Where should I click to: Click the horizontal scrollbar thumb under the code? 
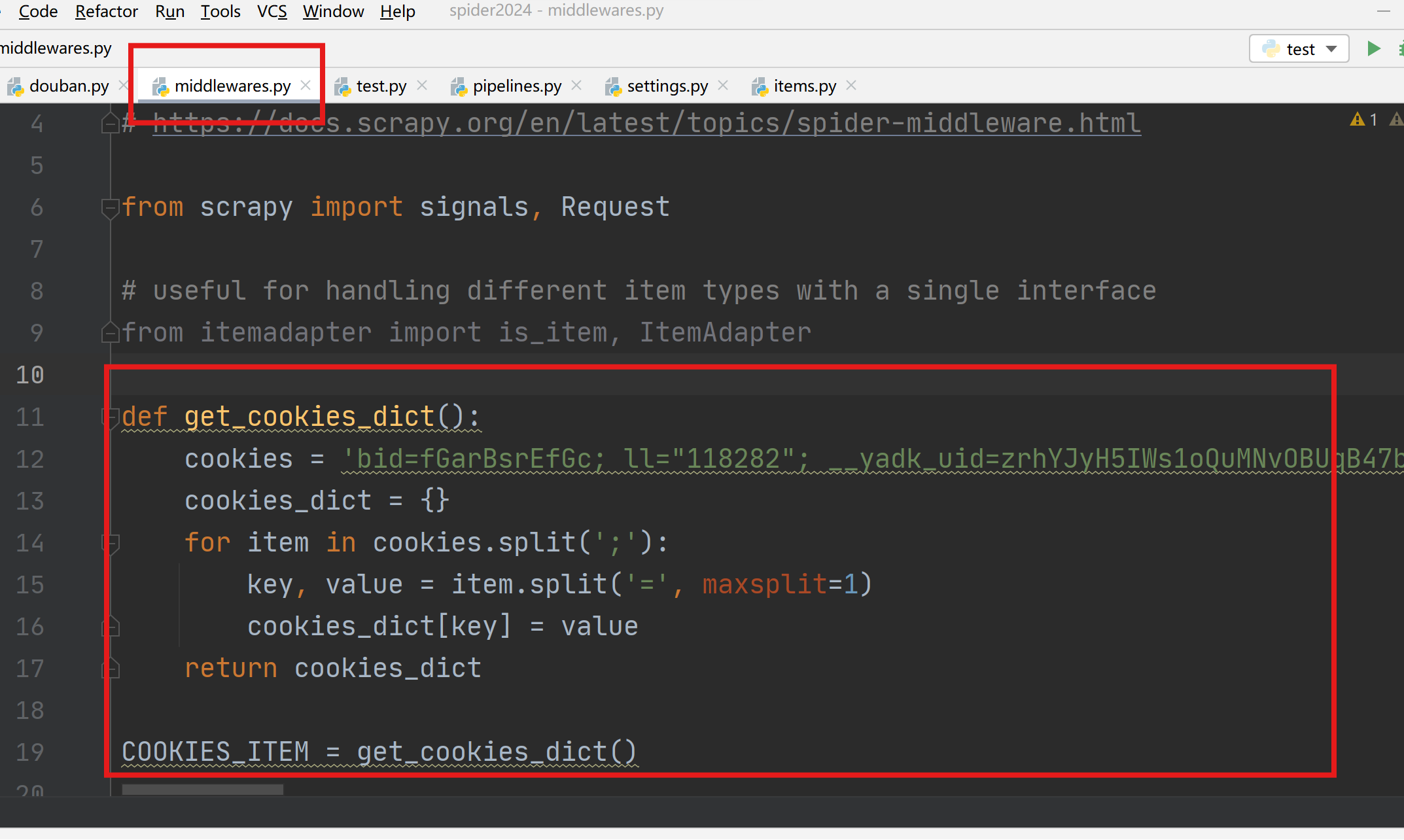[202, 790]
